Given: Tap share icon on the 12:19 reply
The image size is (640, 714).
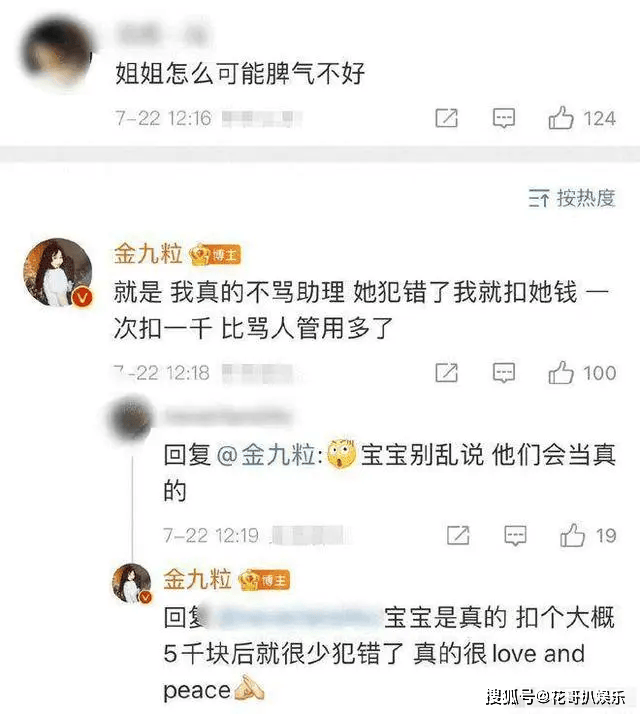Looking at the screenshot, I should pos(458,536).
